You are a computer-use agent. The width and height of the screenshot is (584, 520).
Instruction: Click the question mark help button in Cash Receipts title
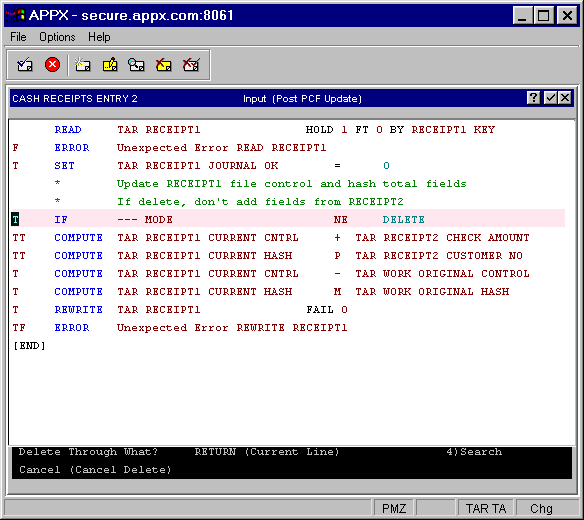[533, 98]
